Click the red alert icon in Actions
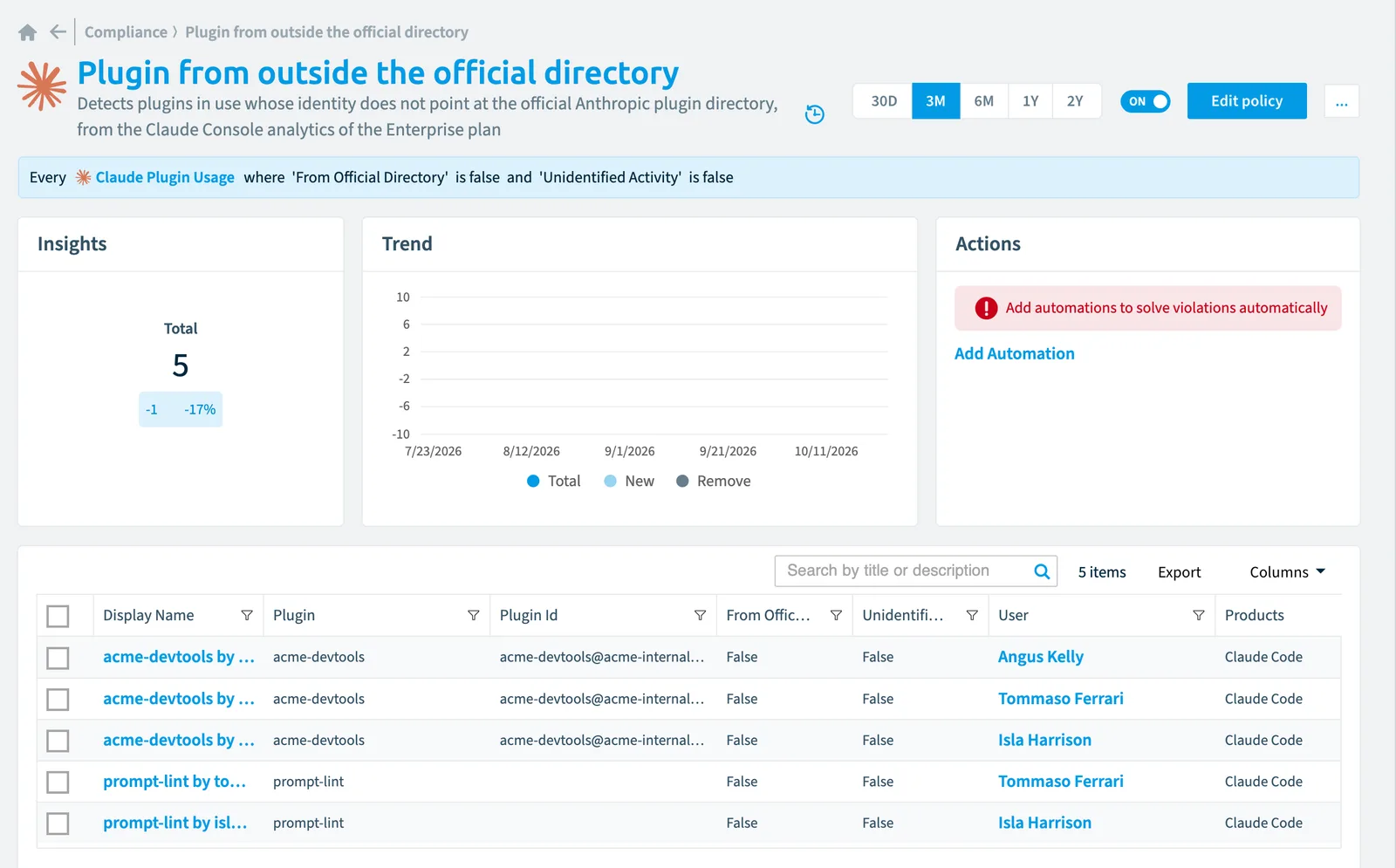The height and width of the screenshot is (868, 1396). click(986, 308)
